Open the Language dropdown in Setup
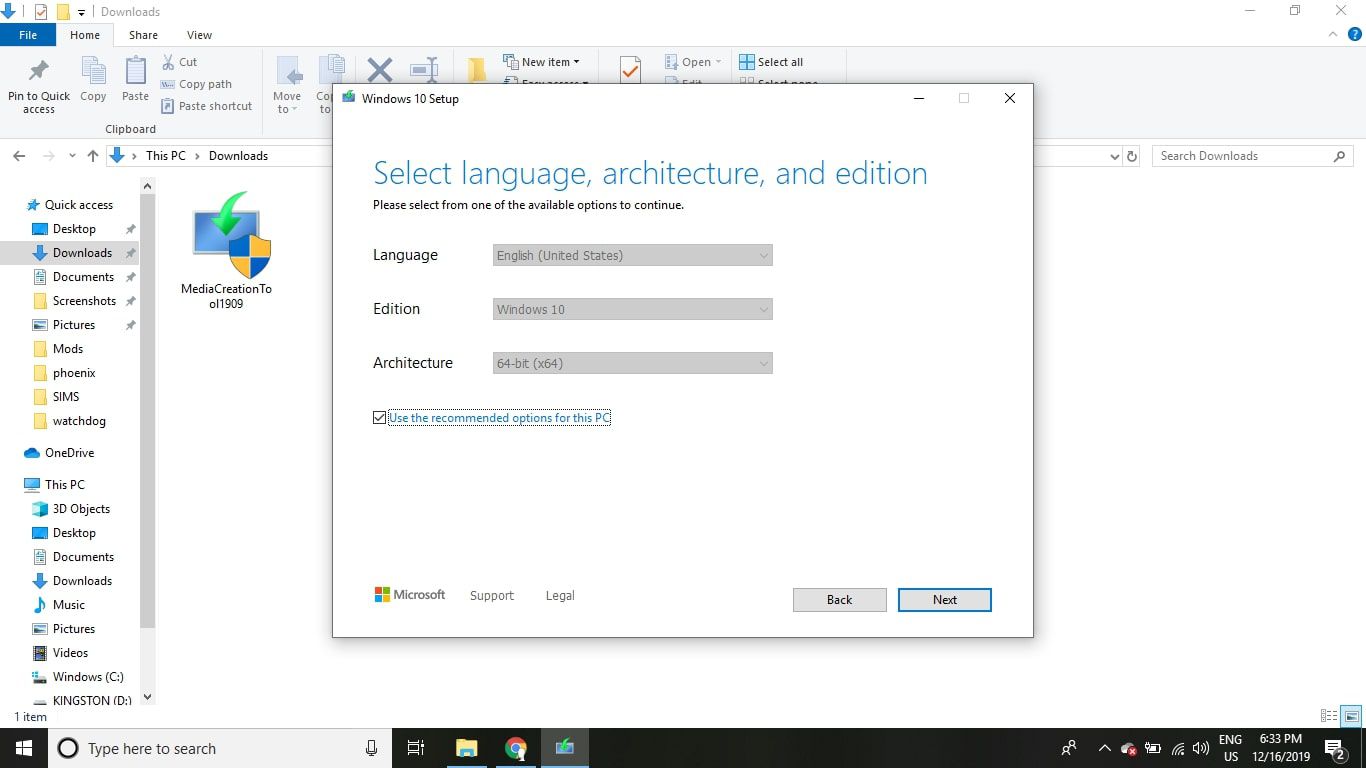This screenshot has width=1366, height=768. pos(633,255)
